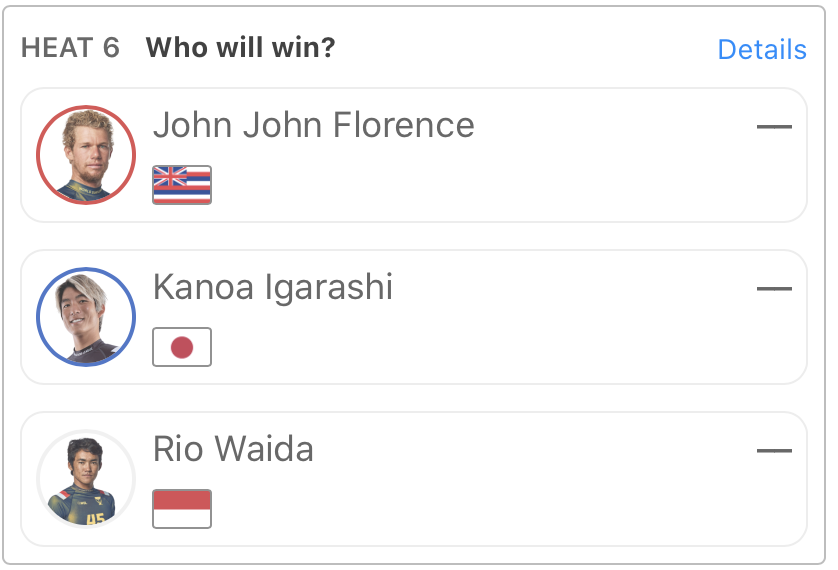Viewport: 838px width, 570px height.
Task: Click John John Florence's profile photo
Action: [85, 155]
